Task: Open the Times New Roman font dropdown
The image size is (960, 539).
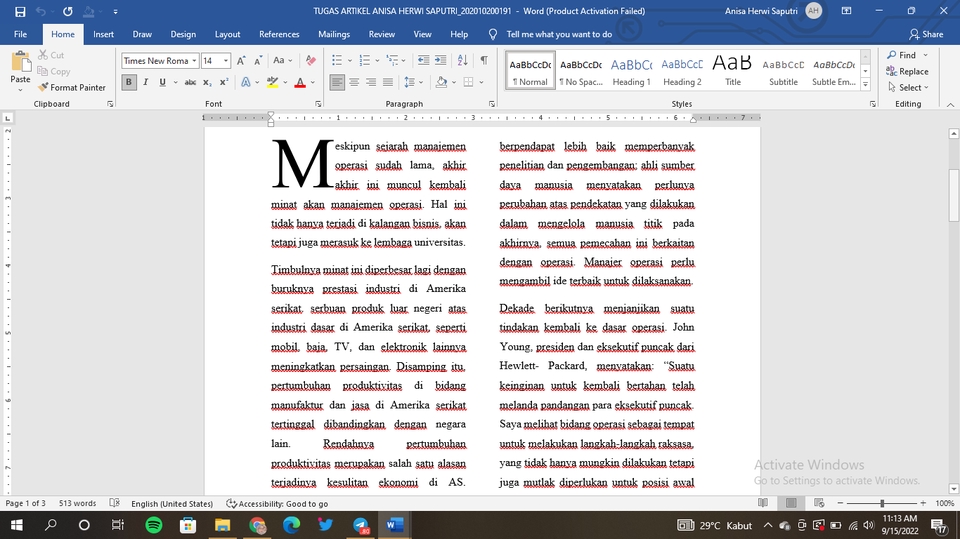Action: (194, 61)
